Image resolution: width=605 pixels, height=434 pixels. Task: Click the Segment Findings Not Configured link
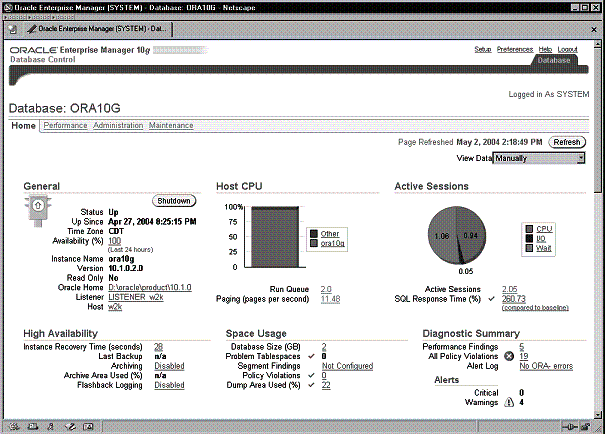(x=347, y=366)
